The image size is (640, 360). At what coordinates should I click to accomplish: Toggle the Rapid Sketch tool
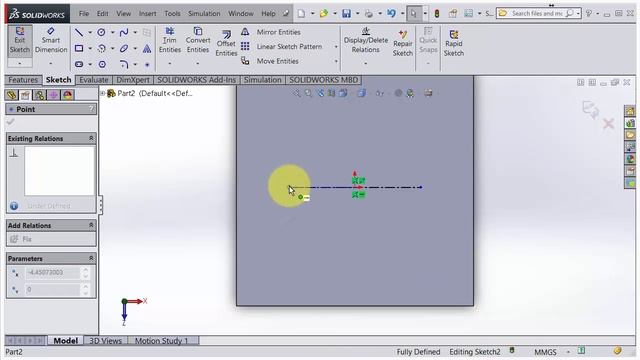(x=453, y=43)
